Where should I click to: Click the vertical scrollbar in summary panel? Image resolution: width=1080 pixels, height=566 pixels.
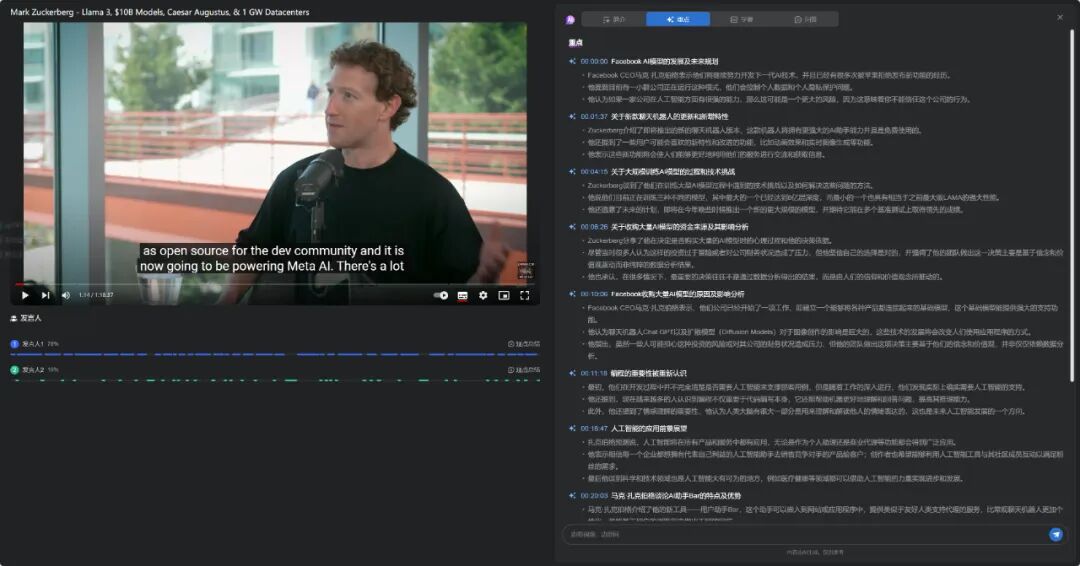point(1072,205)
